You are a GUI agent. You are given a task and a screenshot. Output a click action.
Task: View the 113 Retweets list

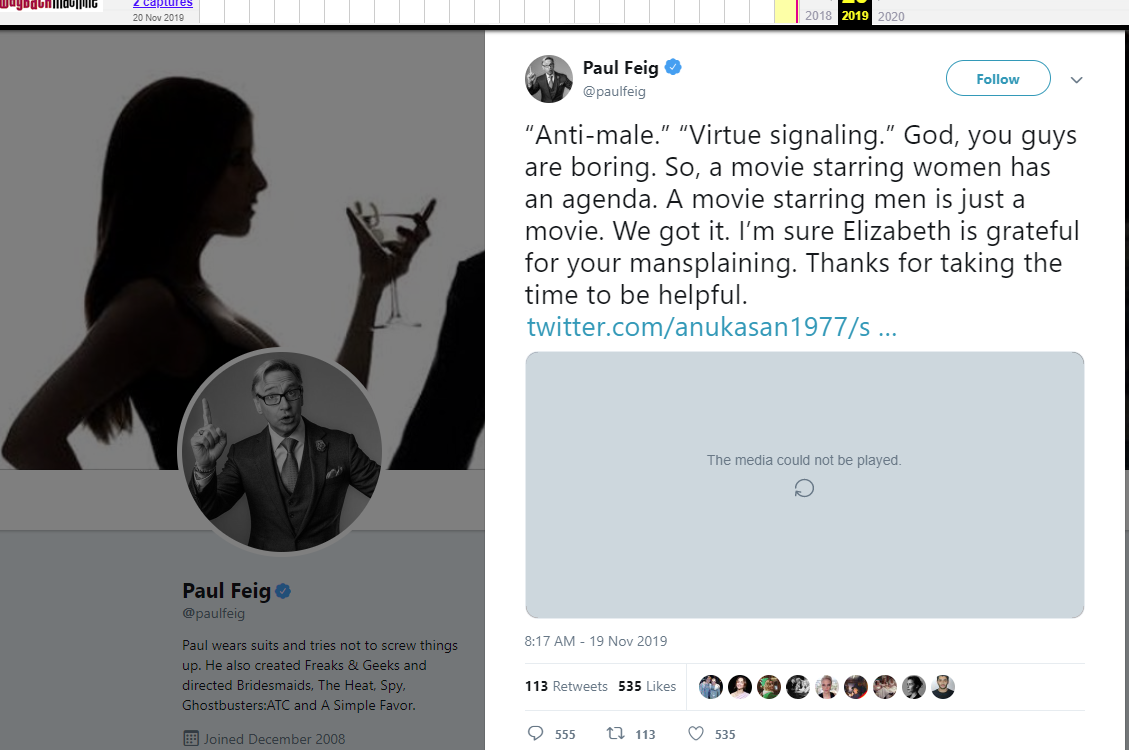click(x=566, y=686)
